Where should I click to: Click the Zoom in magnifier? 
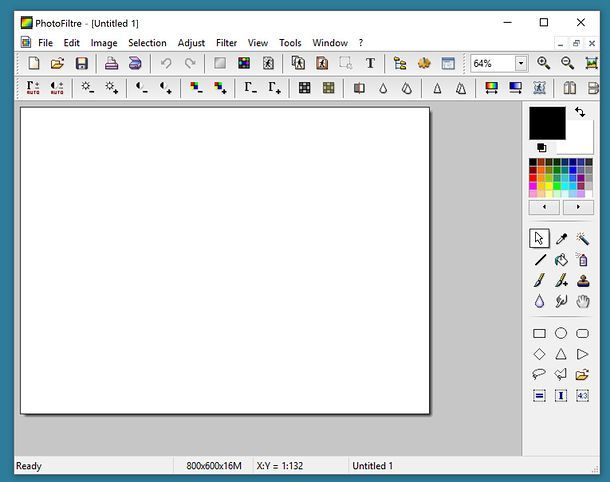pos(543,63)
